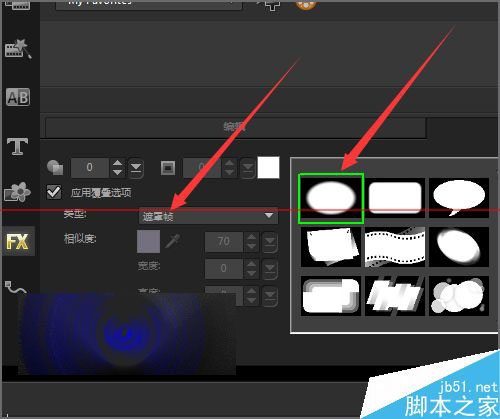Select the bubbles cluster mask frame
The height and width of the screenshot is (419, 500).
click(x=459, y=296)
